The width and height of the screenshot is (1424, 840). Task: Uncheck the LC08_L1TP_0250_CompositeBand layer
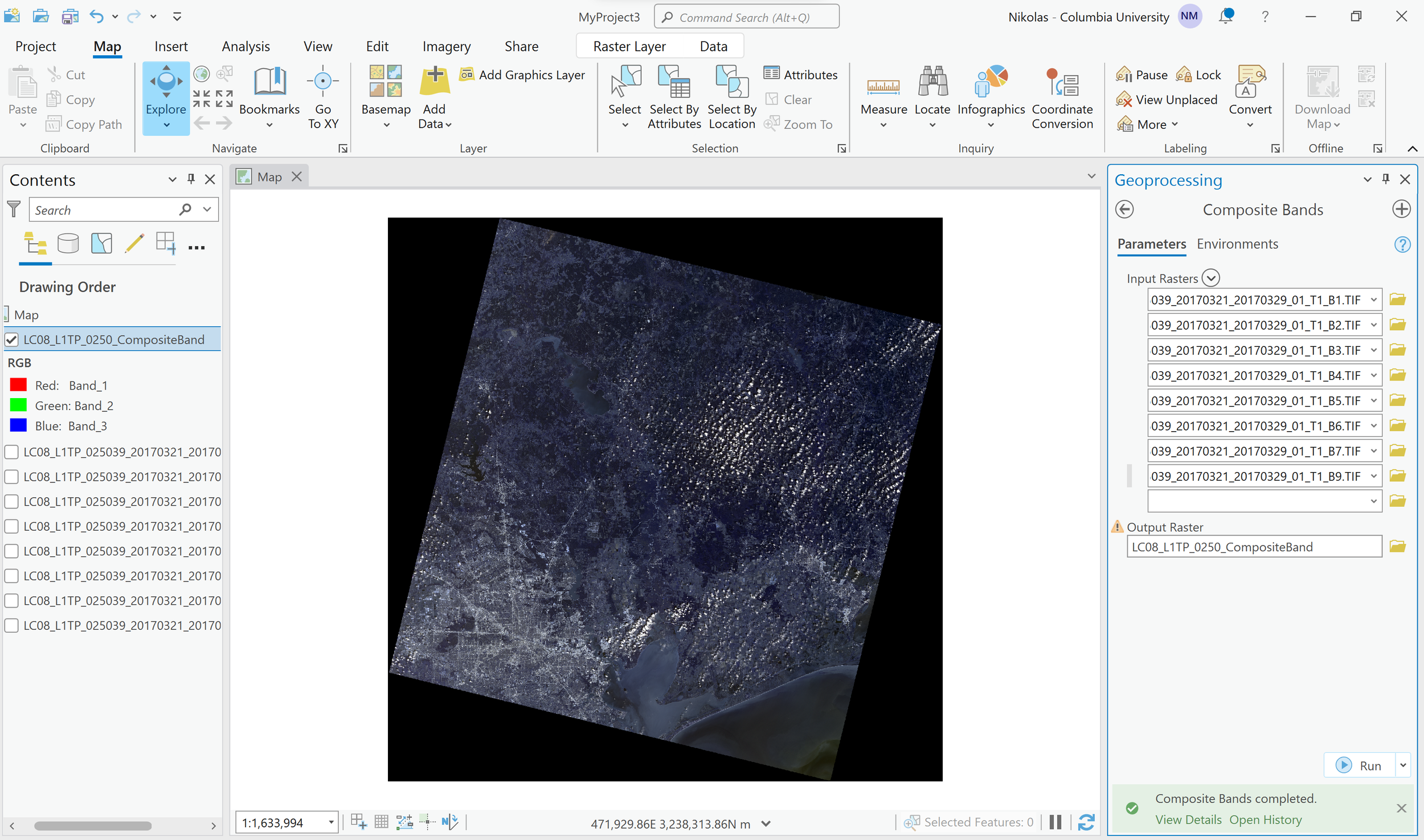click(12, 339)
